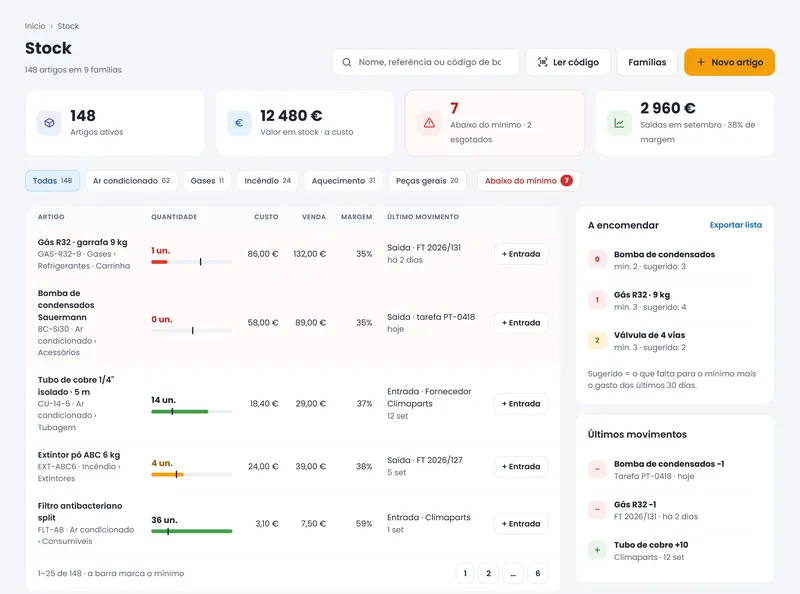The width and height of the screenshot is (800, 594).
Task: Click the stock bar for Gás R32 1 un.
Action: [192, 262]
